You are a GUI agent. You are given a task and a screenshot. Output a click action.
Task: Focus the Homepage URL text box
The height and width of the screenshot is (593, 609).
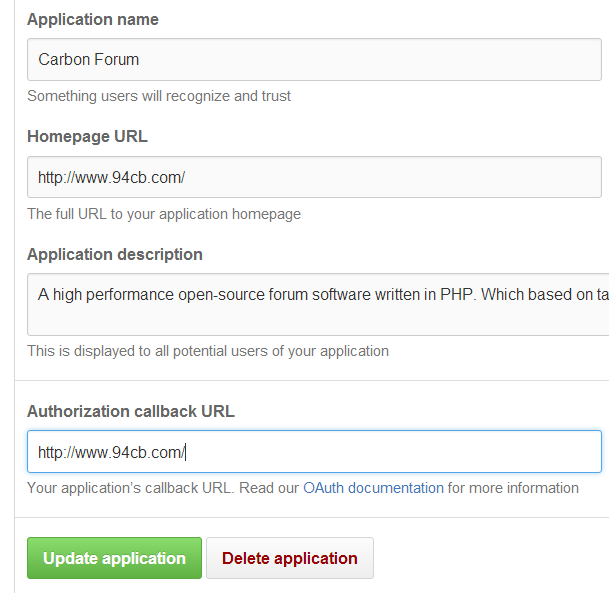[x=314, y=177]
